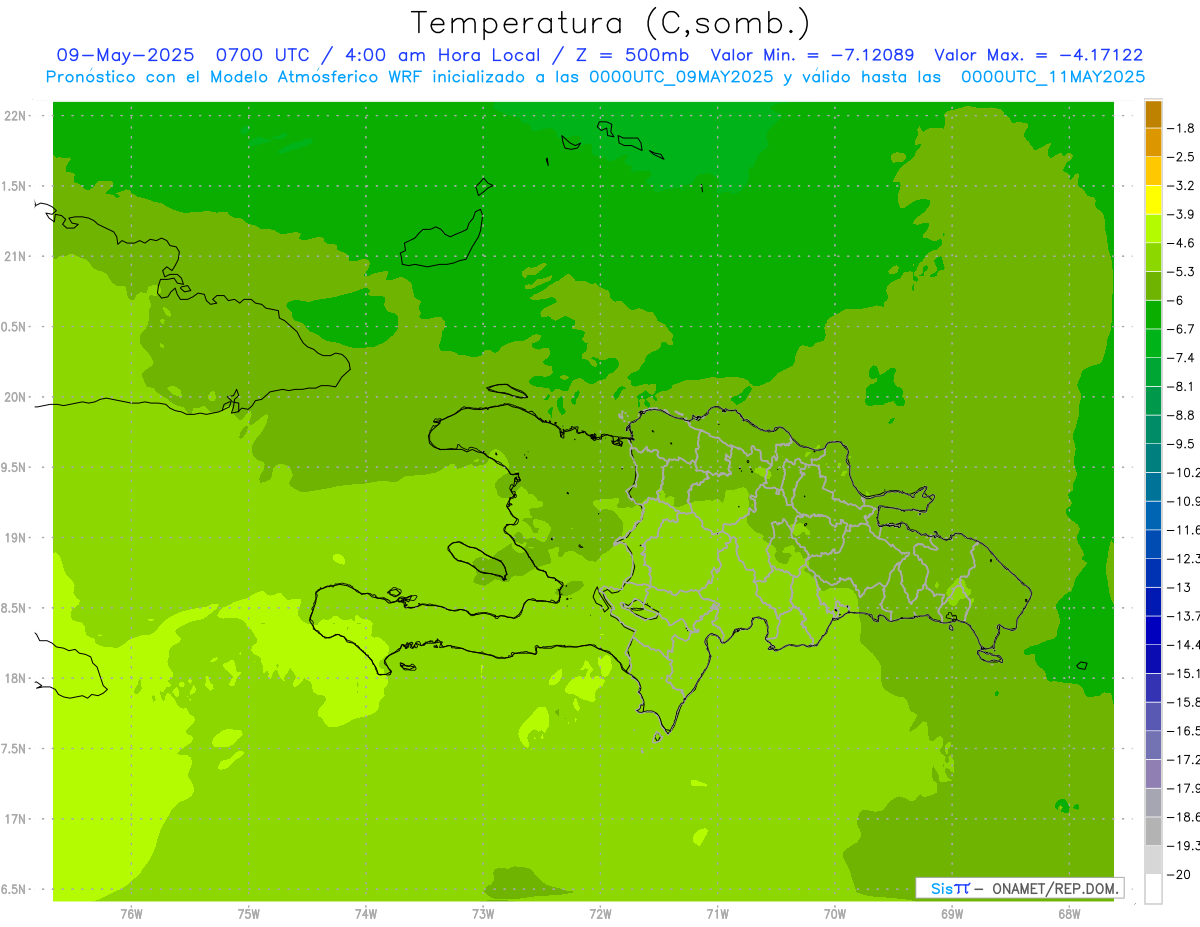Pick the teal swatch between -9.5 and -10.2
The image size is (1200, 927).
tap(1153, 458)
